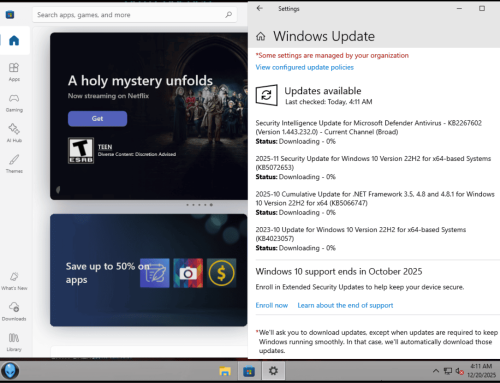Viewport: 500px width, 383px height.
Task: Click the Search apps, games, and more field
Action: (135, 15)
